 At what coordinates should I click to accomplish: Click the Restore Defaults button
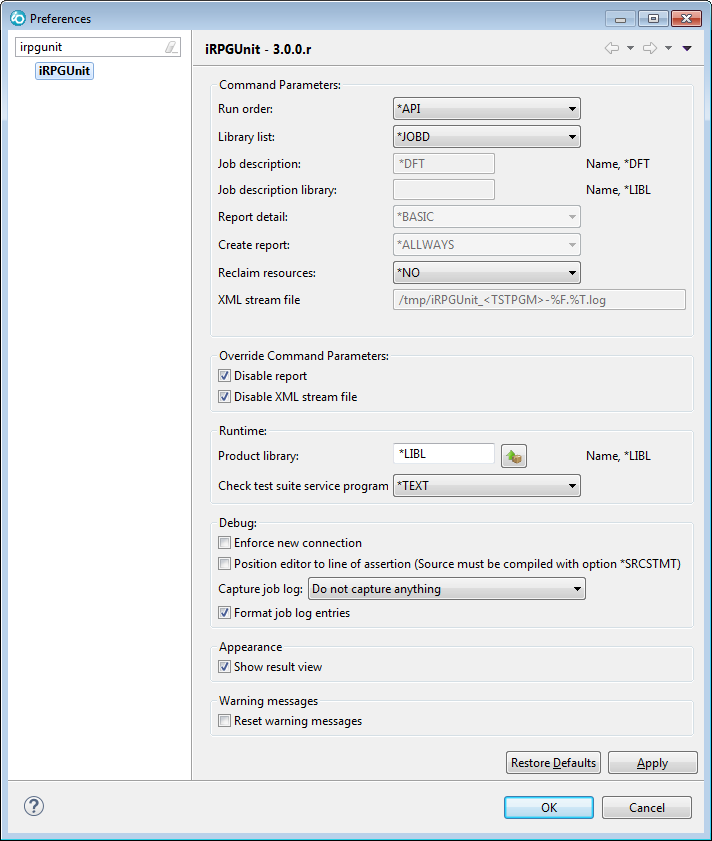(x=553, y=763)
